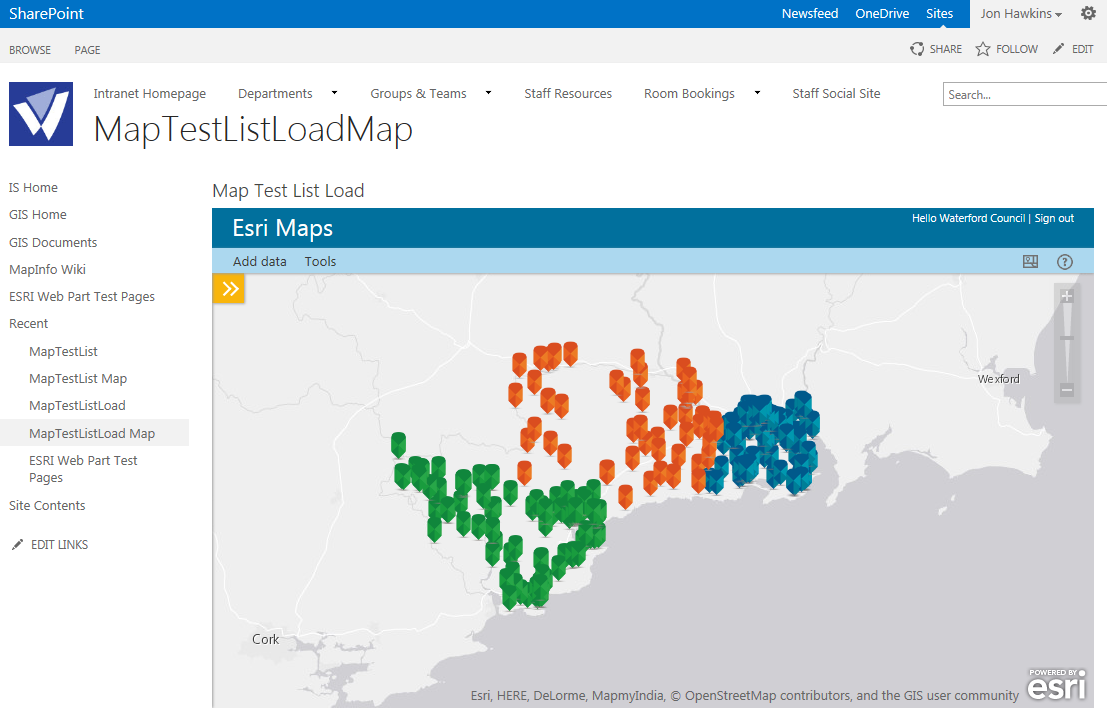Open Site Contents link
1107x724 pixels.
click(47, 506)
